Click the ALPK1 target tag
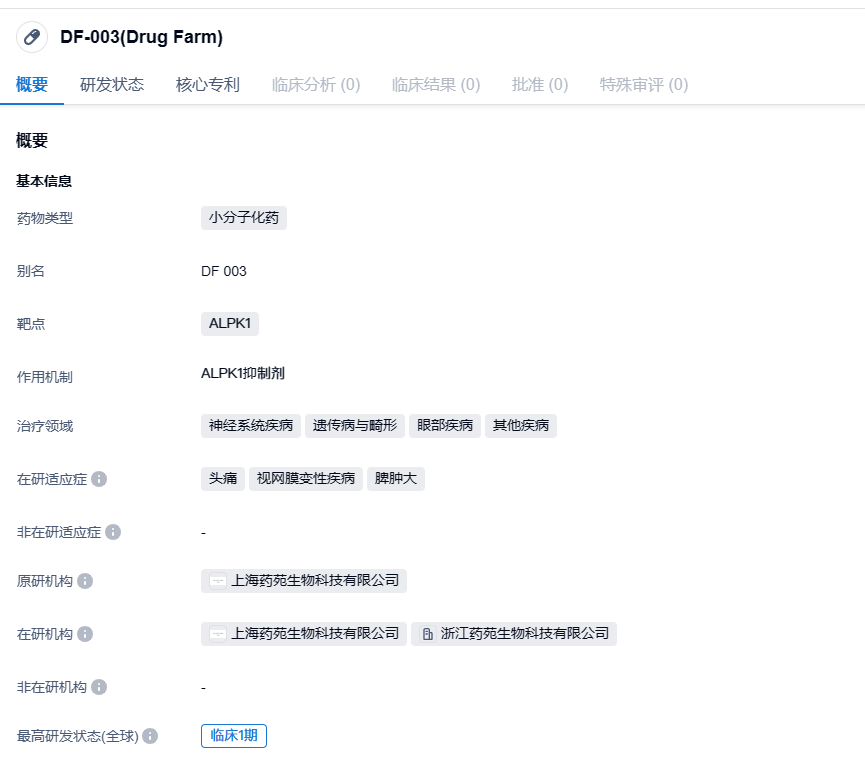Screen dimensions: 865x772 pyautogui.click(x=230, y=323)
